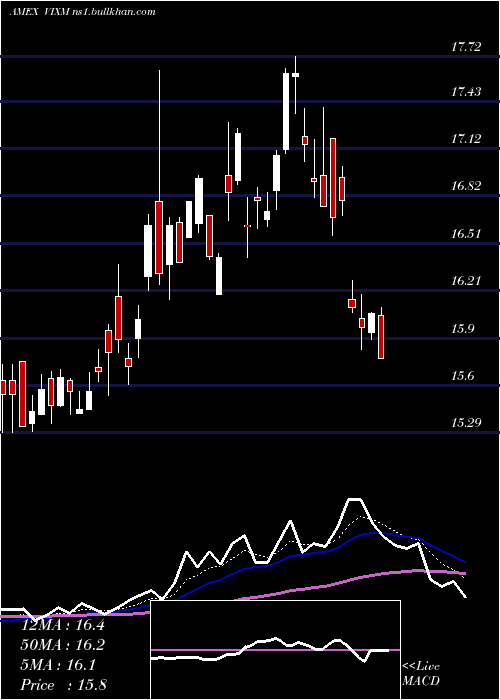
Task: Click the <<Live MACD label
Action: [x=421, y=674]
